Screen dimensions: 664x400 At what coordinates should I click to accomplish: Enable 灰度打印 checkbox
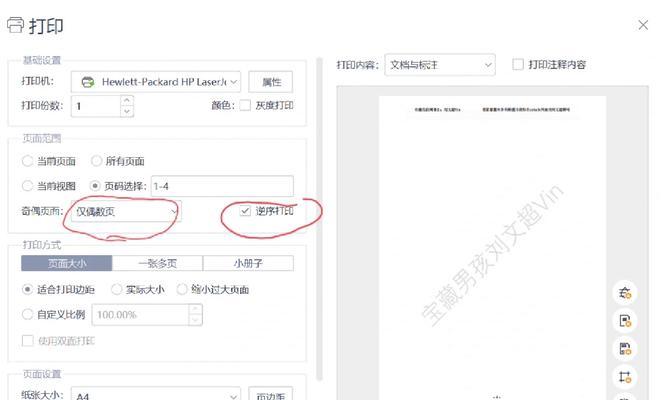[245, 105]
